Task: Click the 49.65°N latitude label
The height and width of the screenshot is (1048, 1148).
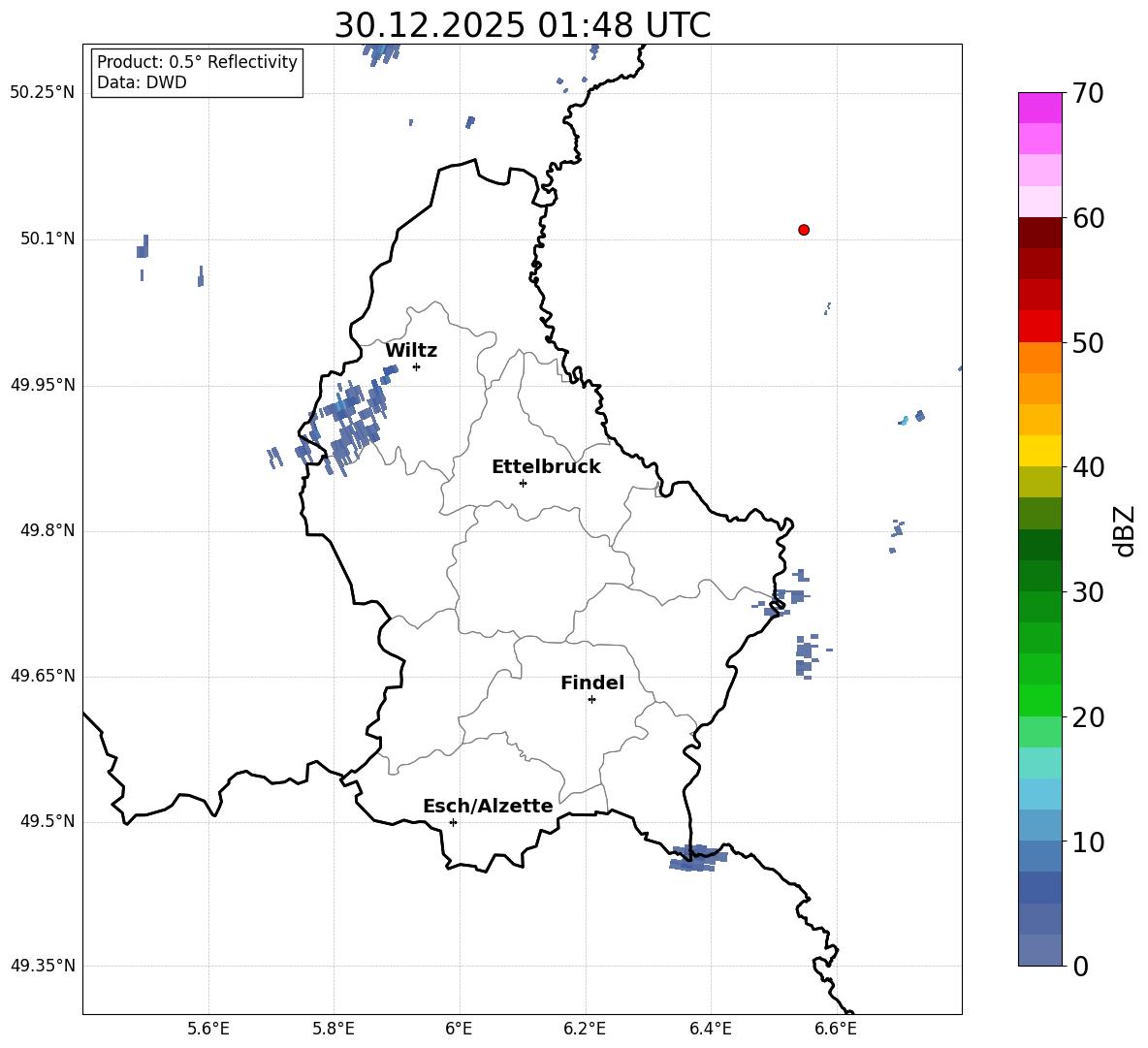Action: click(x=43, y=676)
